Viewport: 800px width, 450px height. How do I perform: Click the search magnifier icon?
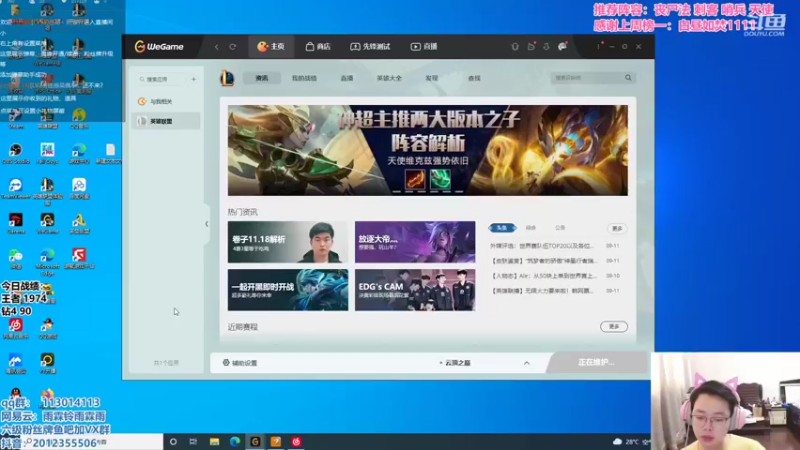coord(628,78)
